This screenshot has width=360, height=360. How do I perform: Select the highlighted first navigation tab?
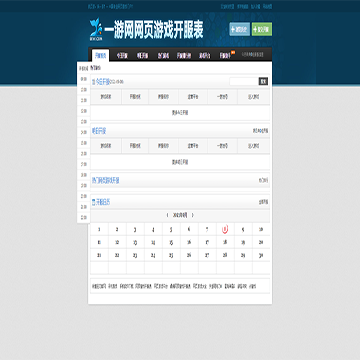click(100, 55)
